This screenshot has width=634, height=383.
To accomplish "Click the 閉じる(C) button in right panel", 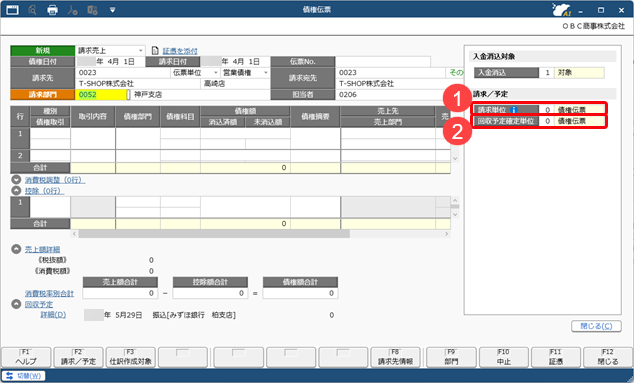I will coord(596,326).
